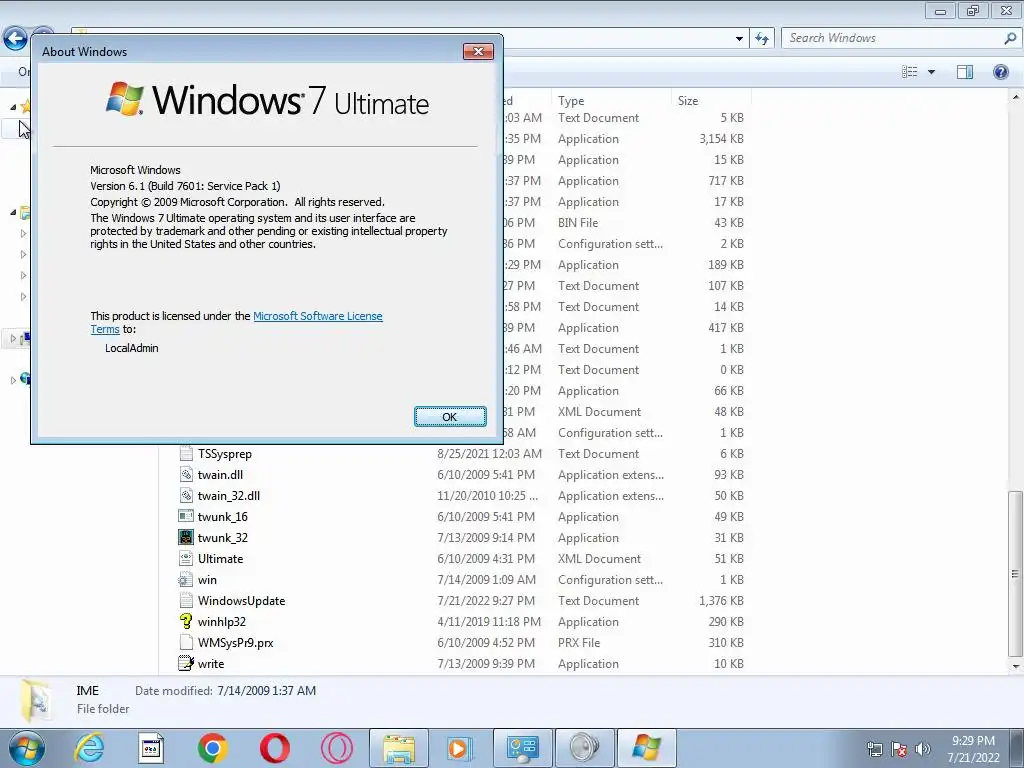This screenshot has width=1024, height=768.
Task: Click the 310 KB size value
Action: point(726,643)
